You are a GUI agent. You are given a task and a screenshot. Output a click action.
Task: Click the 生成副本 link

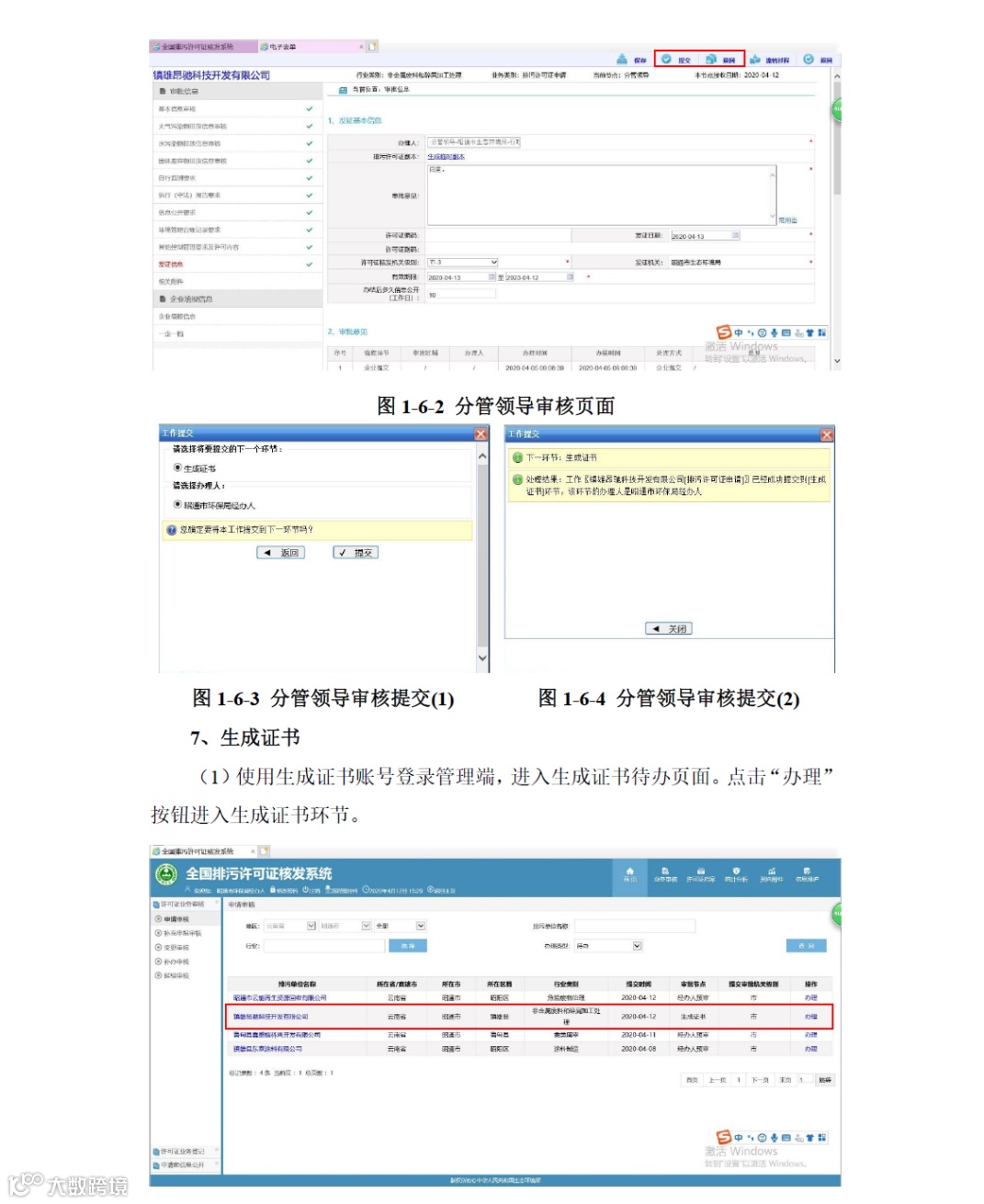click(447, 157)
